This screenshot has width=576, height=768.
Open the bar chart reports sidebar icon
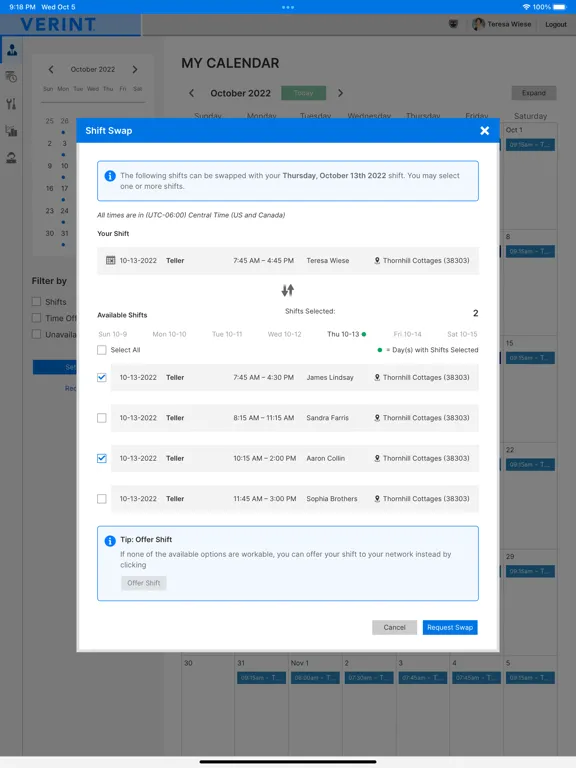(x=11, y=131)
